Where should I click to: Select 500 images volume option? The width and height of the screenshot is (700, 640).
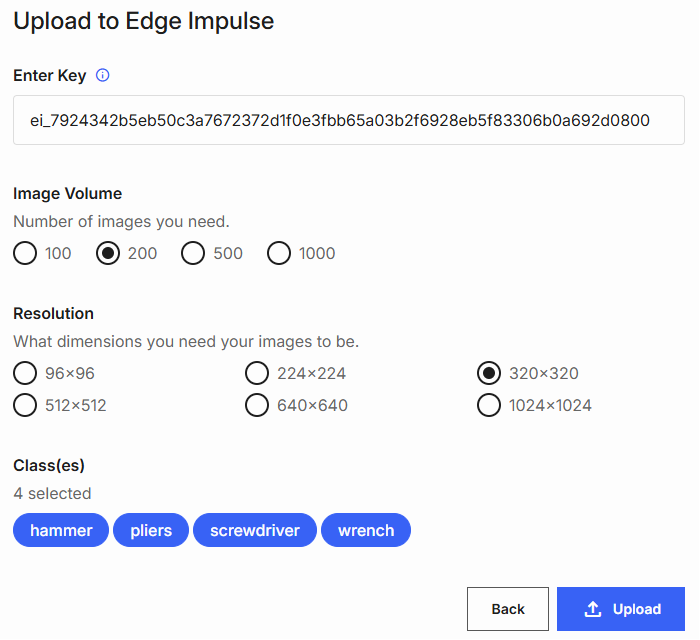pos(194,253)
